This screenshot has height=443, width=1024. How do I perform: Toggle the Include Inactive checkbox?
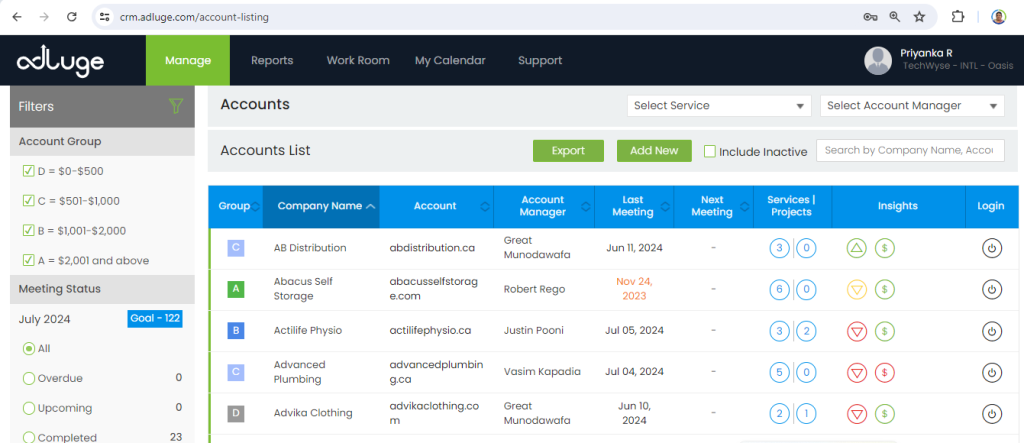(710, 151)
